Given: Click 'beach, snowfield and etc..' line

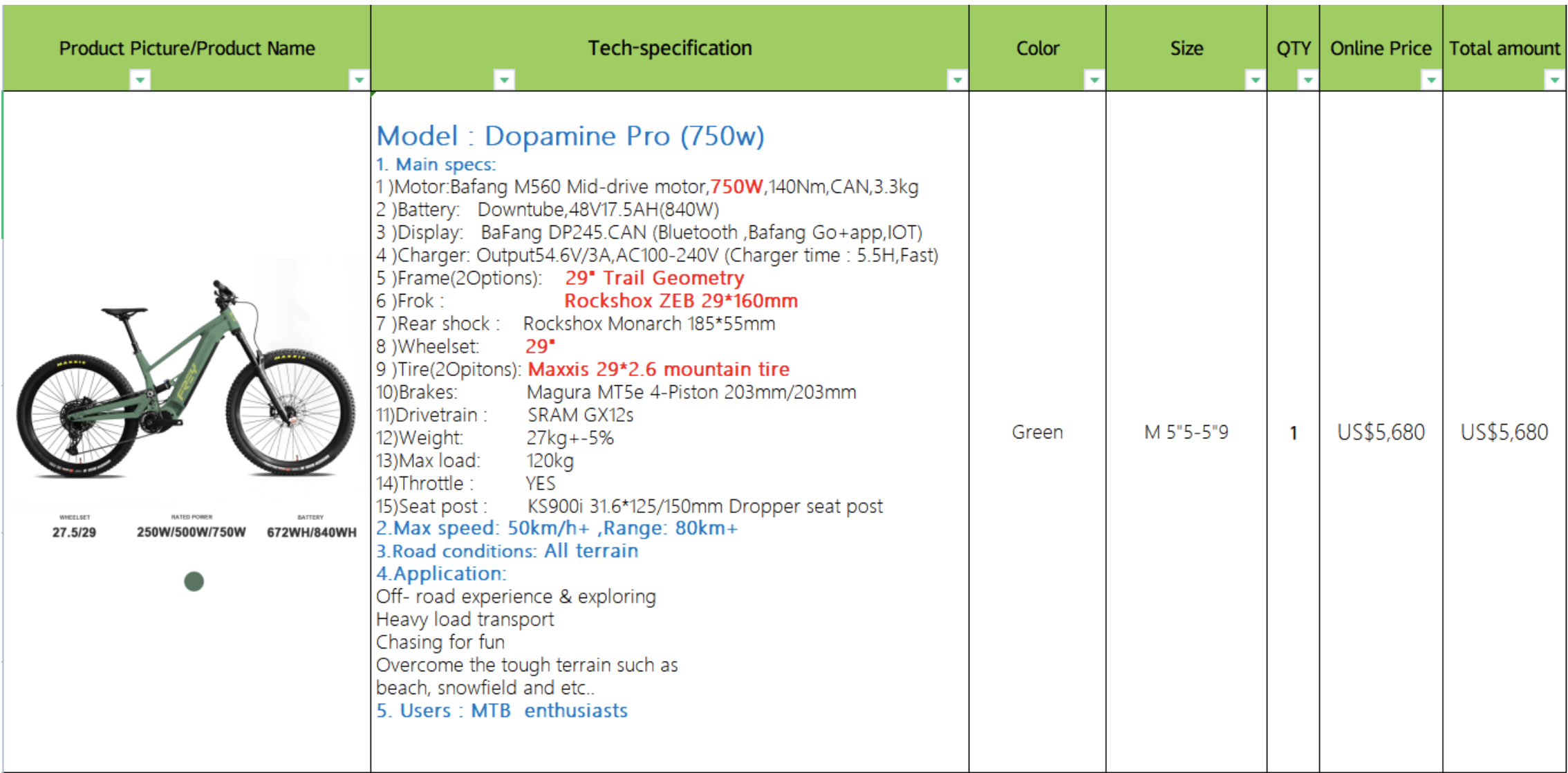Looking at the screenshot, I should pyautogui.click(x=485, y=688).
